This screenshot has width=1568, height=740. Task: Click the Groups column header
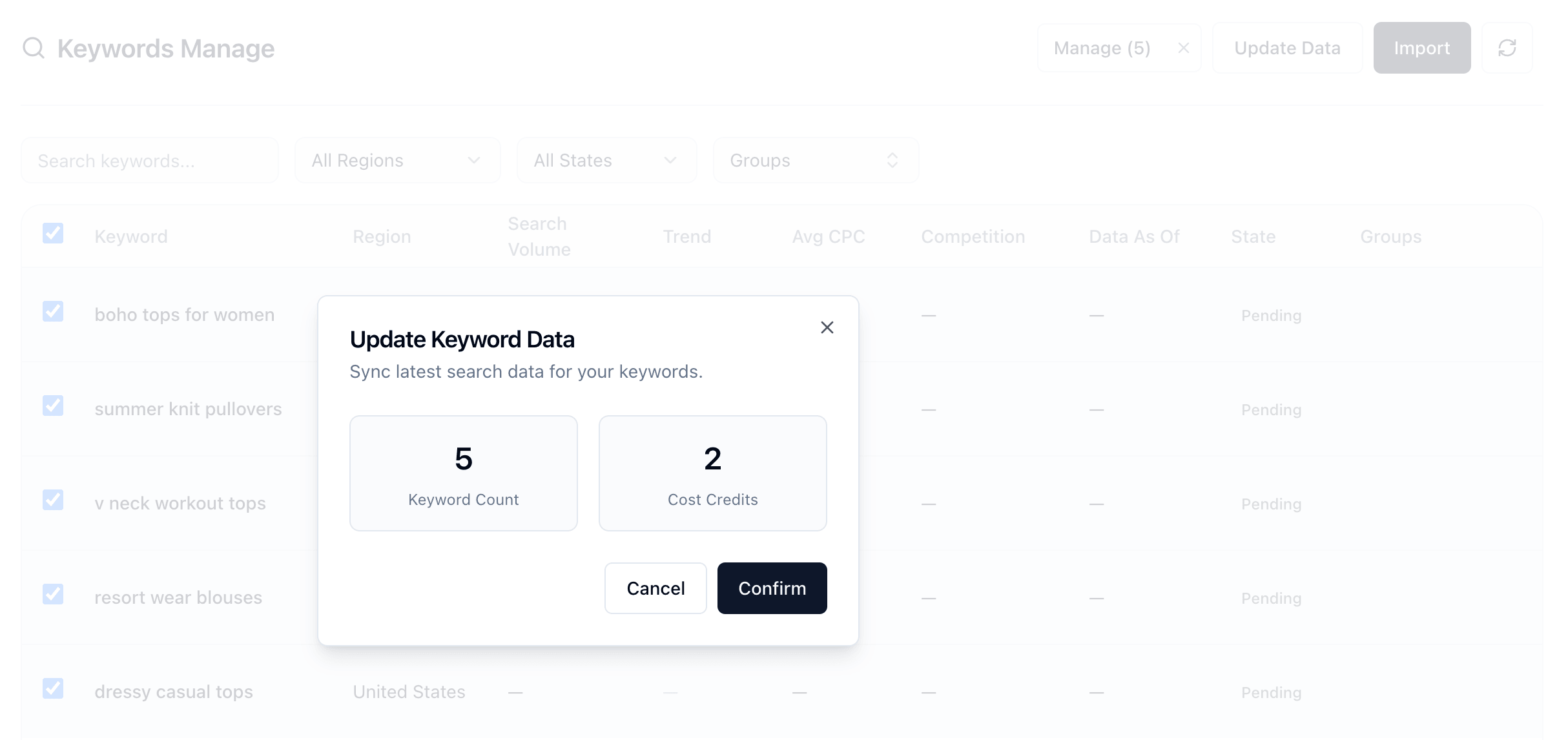coord(1390,236)
